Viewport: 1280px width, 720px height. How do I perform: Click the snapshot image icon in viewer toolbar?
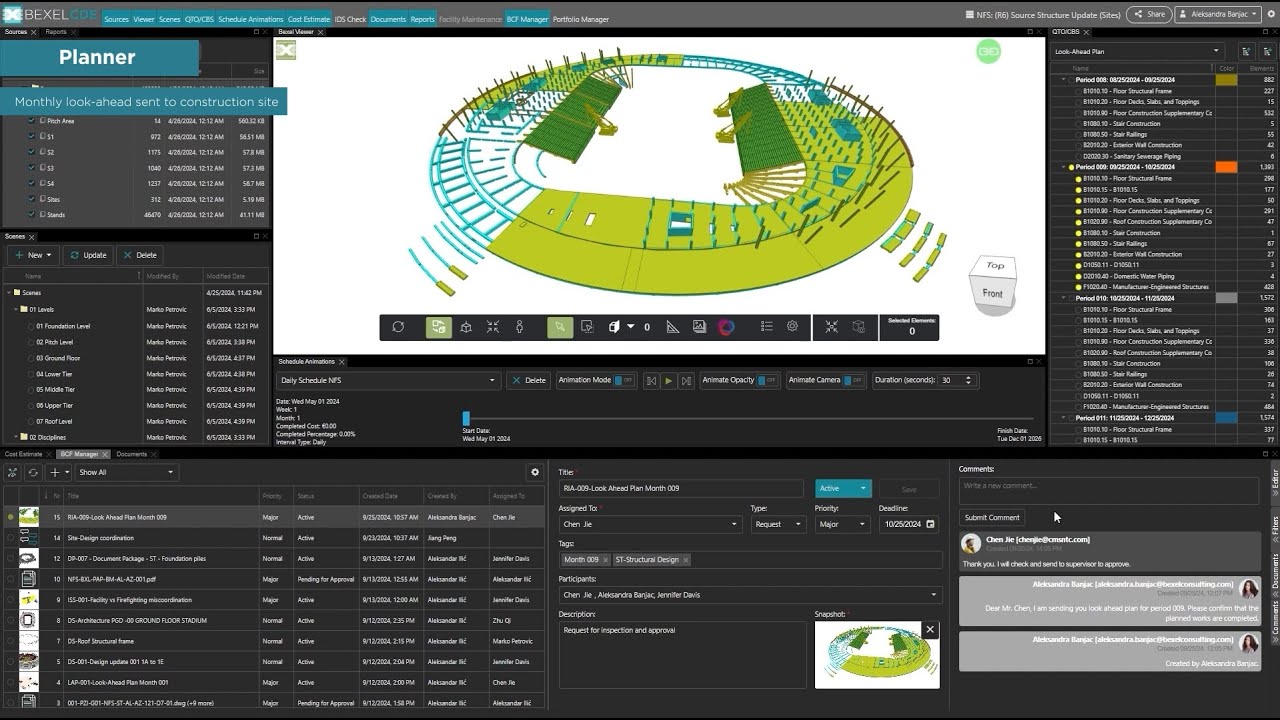(x=699, y=327)
